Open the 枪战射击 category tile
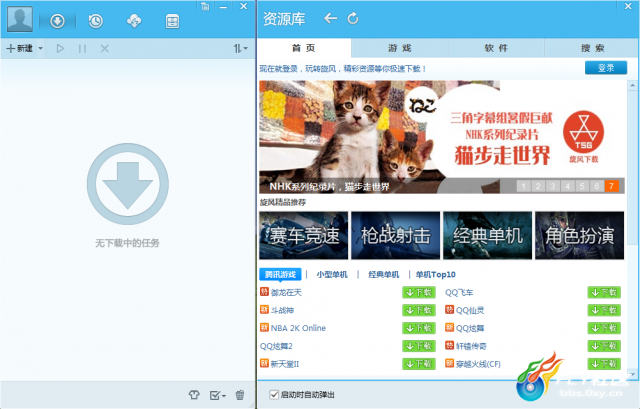The width and height of the screenshot is (640, 409). click(x=396, y=236)
